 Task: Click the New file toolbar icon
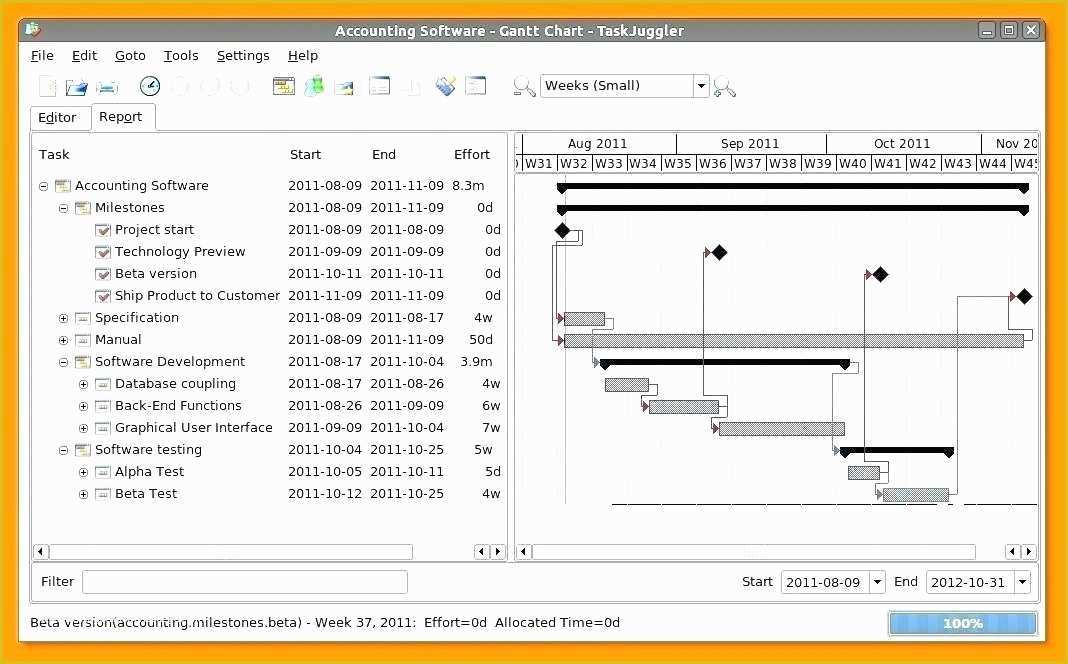point(48,86)
